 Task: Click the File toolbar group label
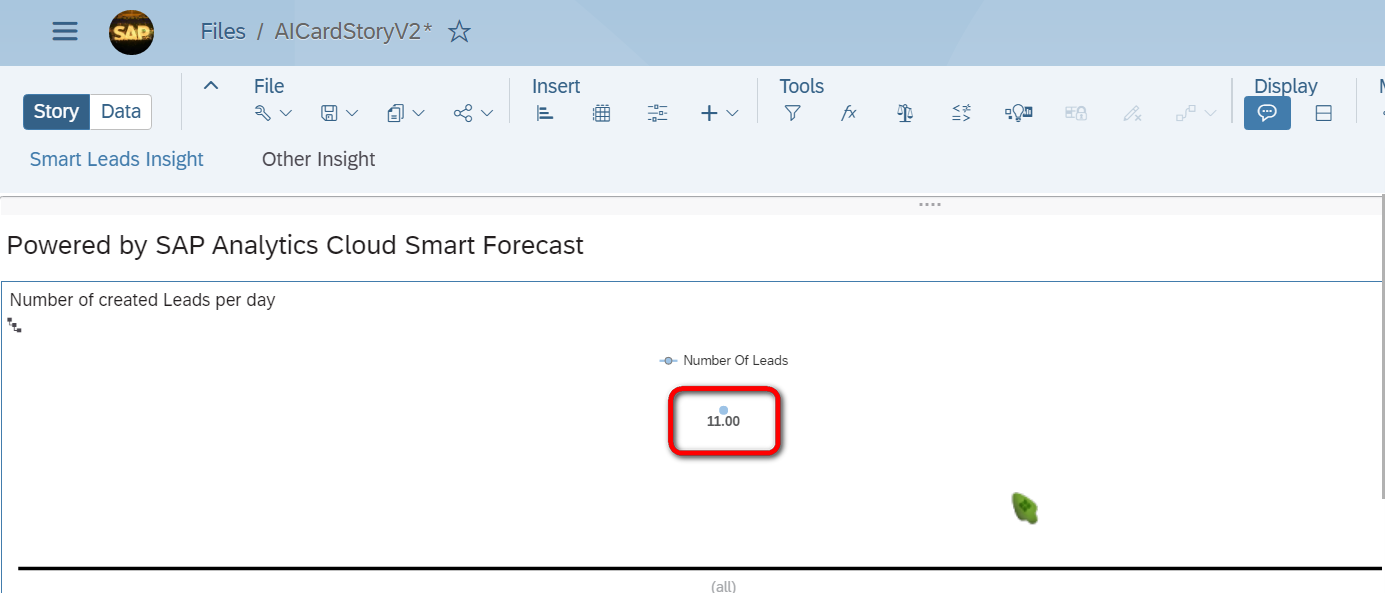click(x=269, y=86)
